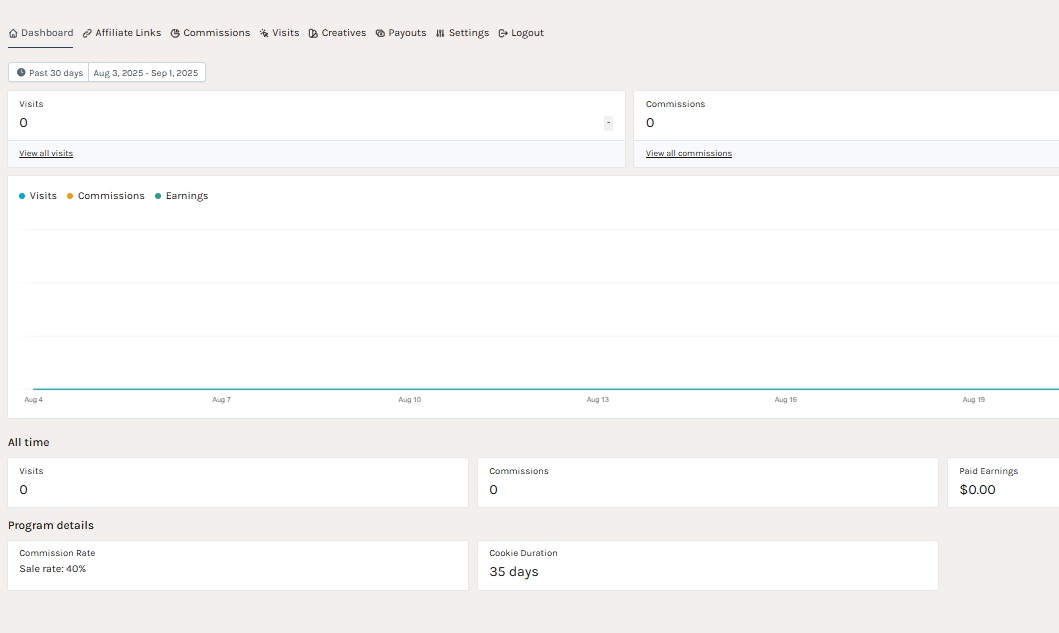Image resolution: width=1059 pixels, height=633 pixels.
Task: Click the Payouts coins icon
Action: coord(380,33)
